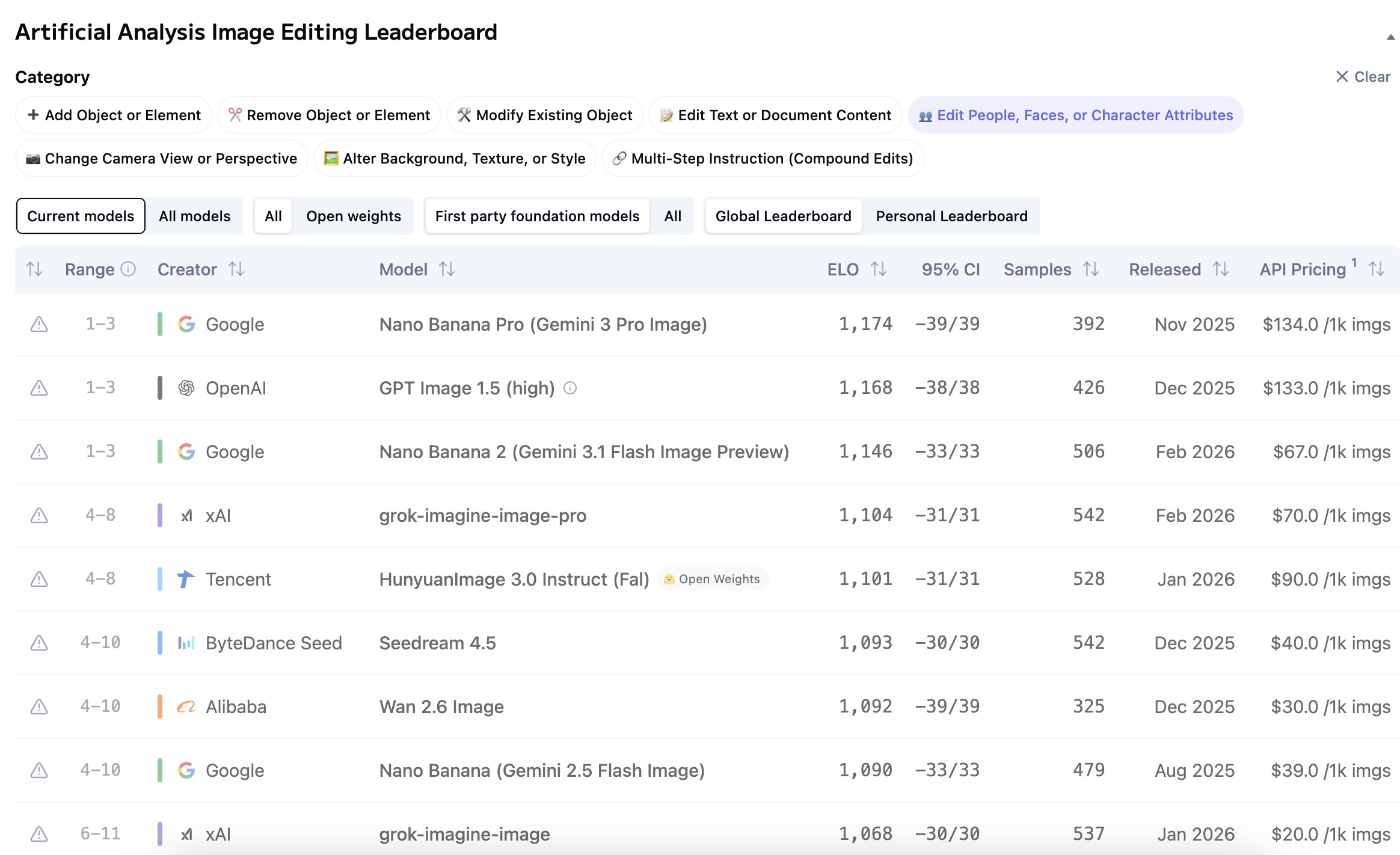
Task: Sort by API Pricing column
Action: pyautogui.click(x=1377, y=269)
